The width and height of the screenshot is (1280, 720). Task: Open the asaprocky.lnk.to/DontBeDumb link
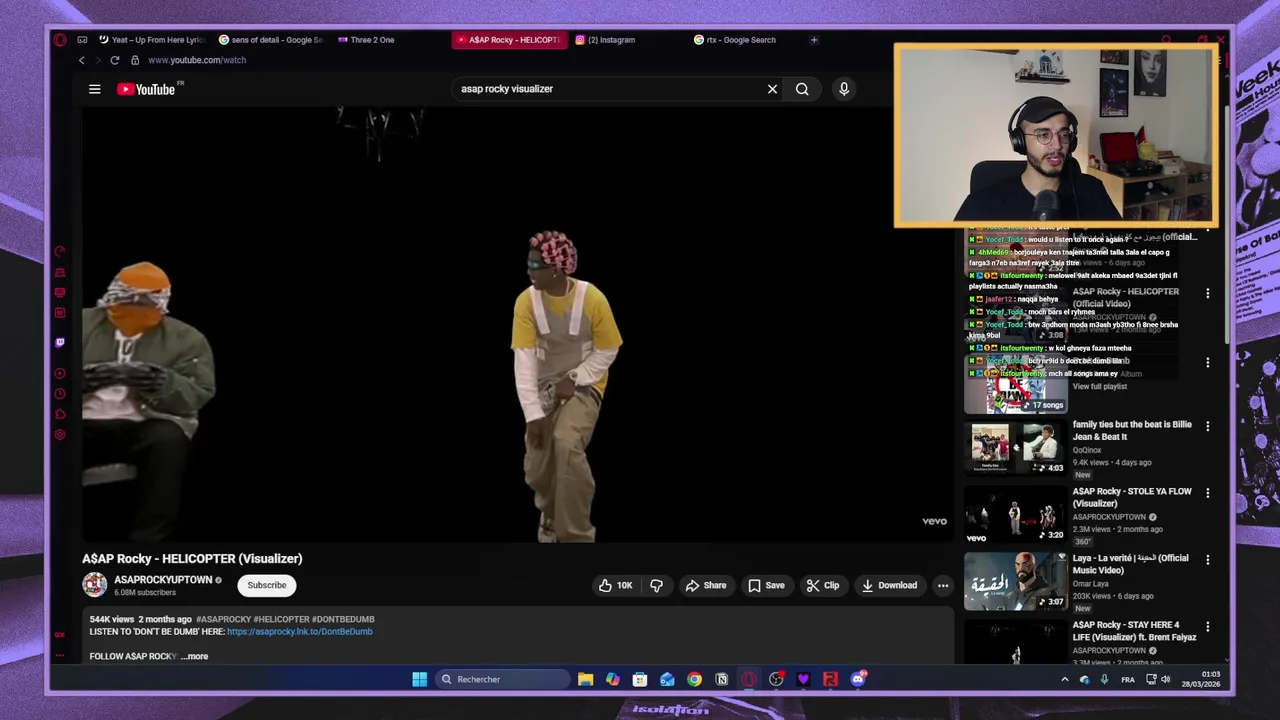pos(300,632)
